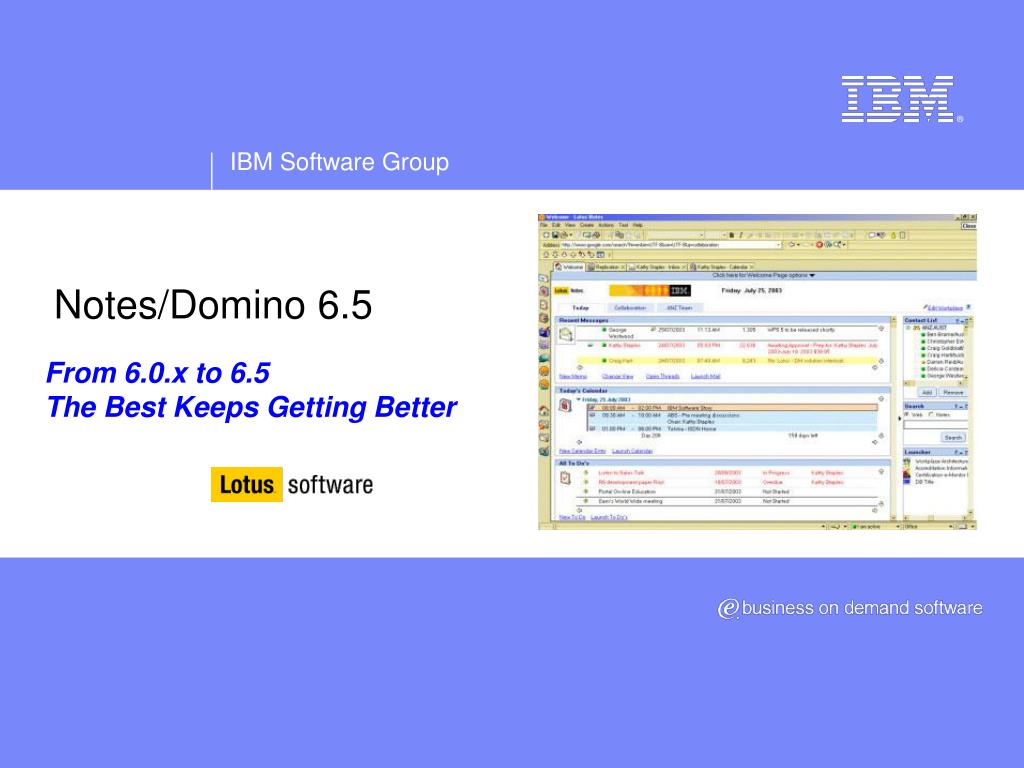Click the Welcome tab house icon
Image resolution: width=1024 pixels, height=768 pixels.
coord(559,266)
